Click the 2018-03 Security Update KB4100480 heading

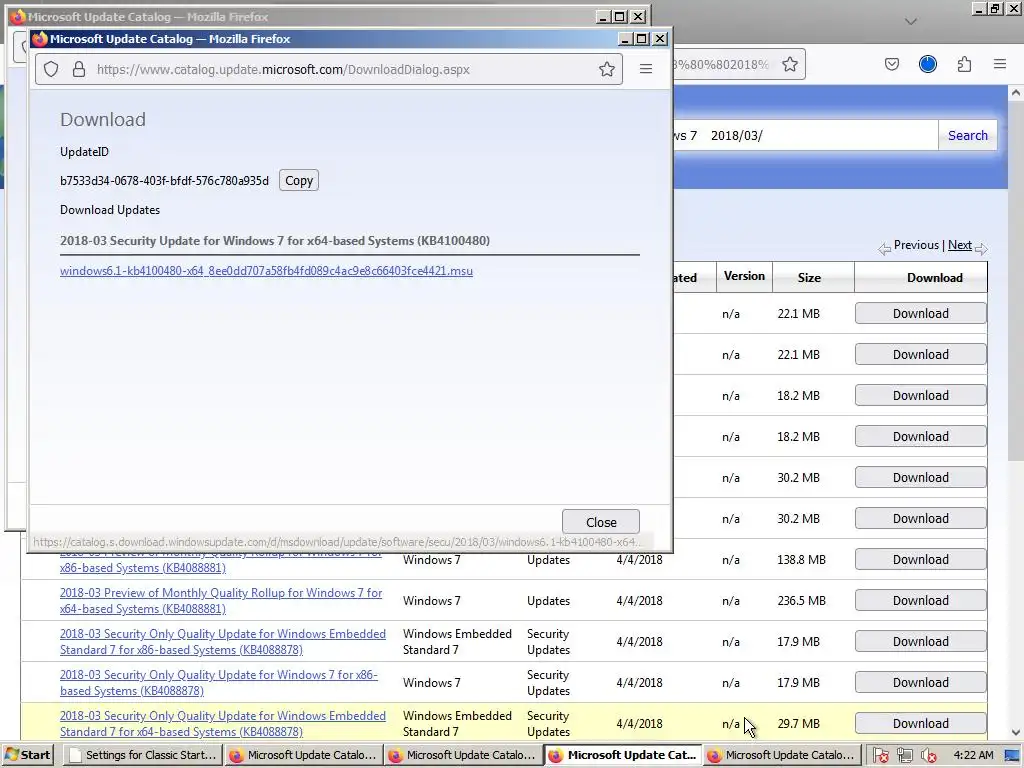275,240
